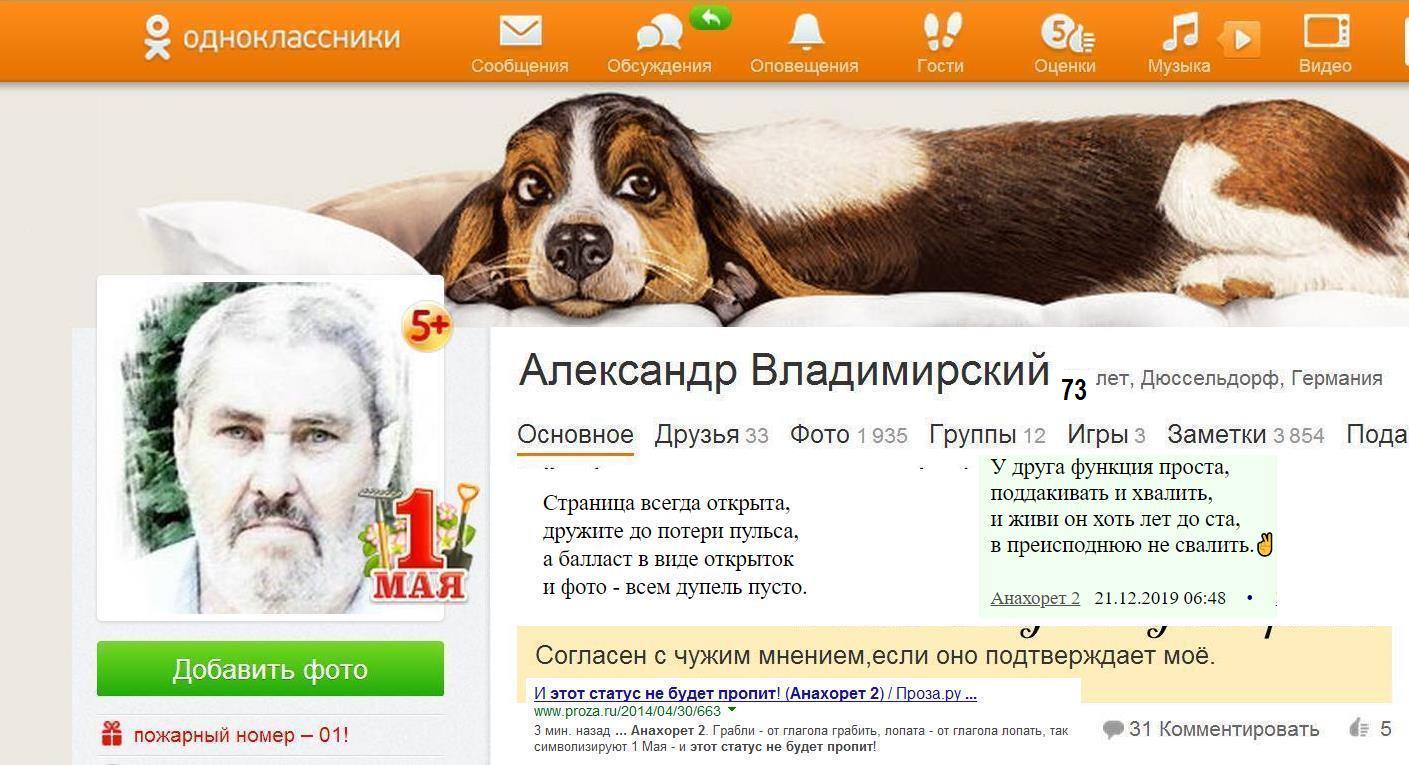Click the Добавить фото button
The width and height of the screenshot is (1409, 765).
click(270, 669)
